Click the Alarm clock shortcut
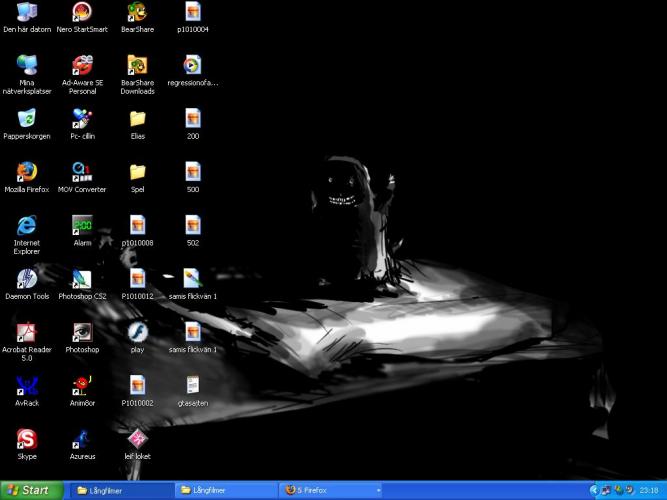Image resolution: width=667 pixels, height=500 pixels. (82, 225)
